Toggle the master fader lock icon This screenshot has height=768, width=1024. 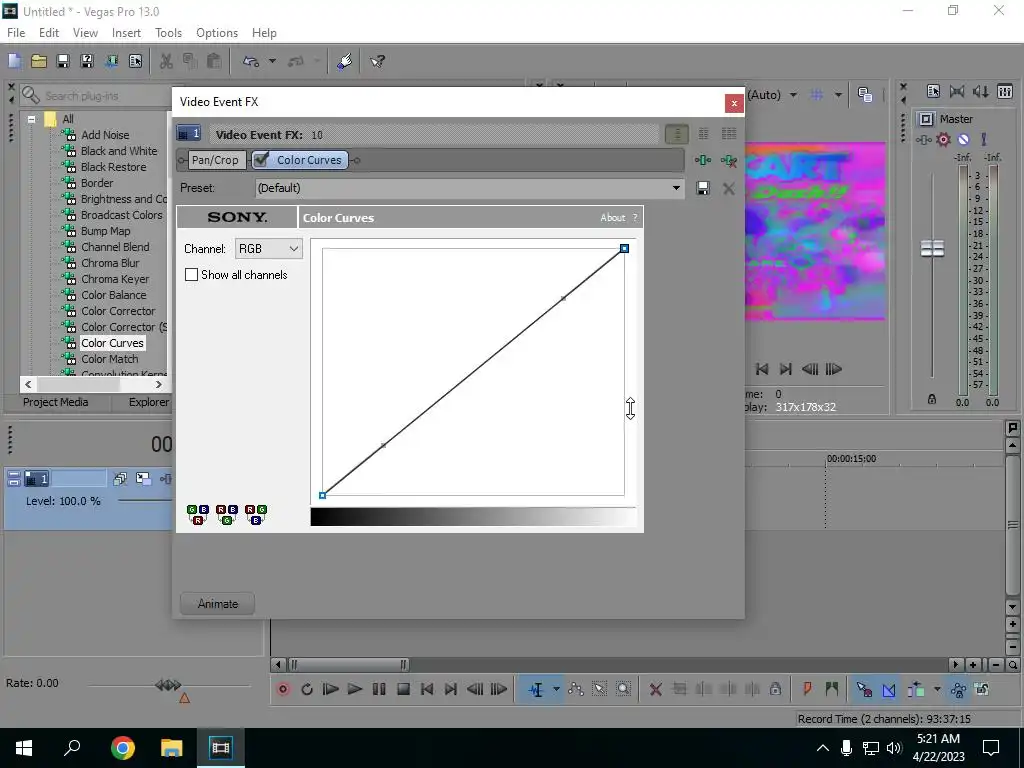(x=932, y=399)
